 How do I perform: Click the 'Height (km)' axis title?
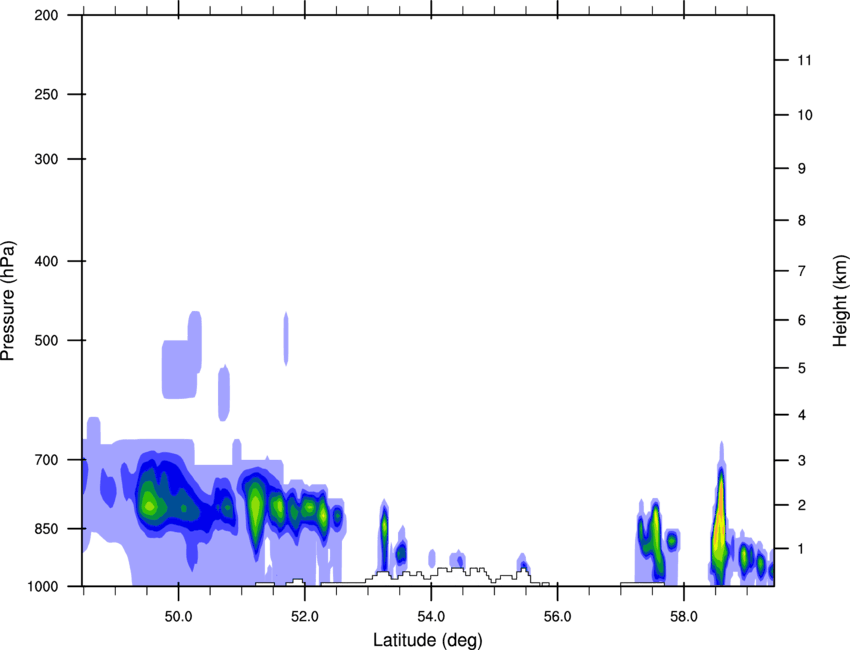[840, 300]
